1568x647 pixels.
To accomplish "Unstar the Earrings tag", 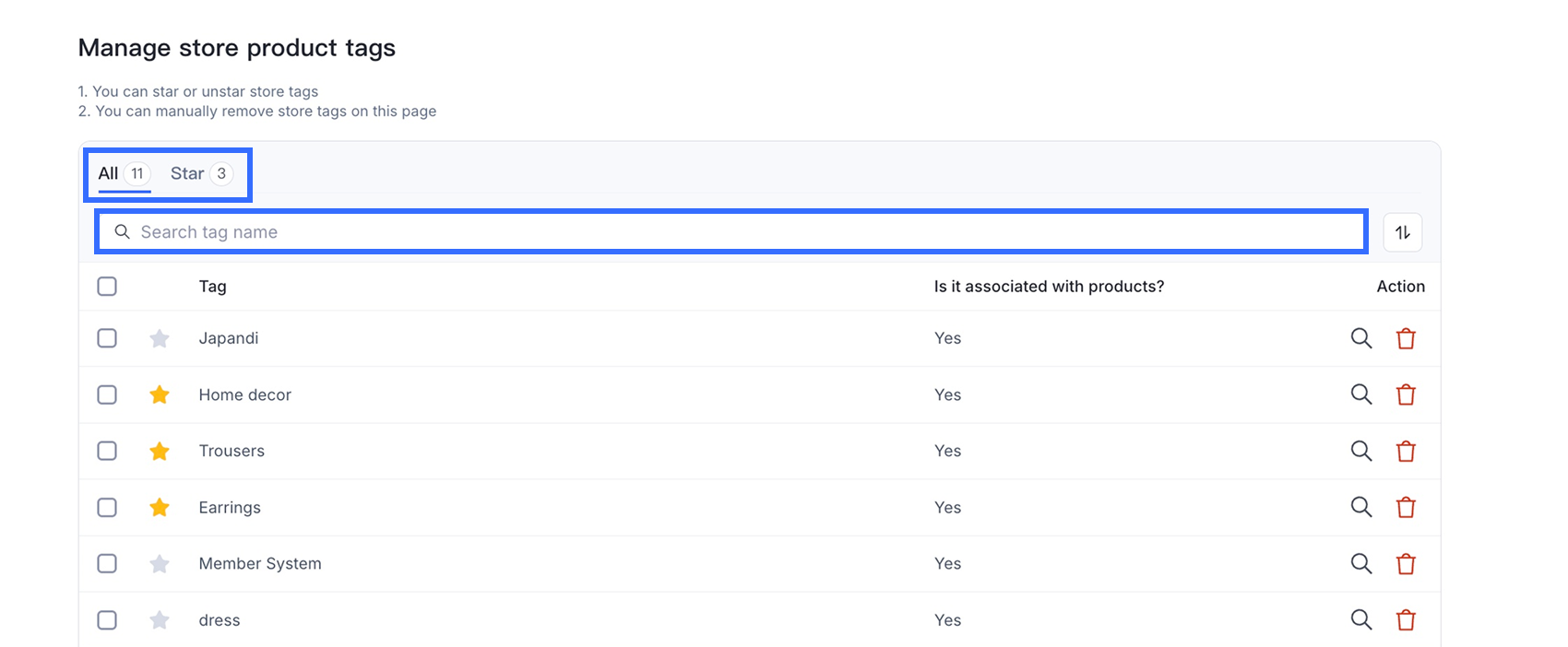I will coord(160,508).
